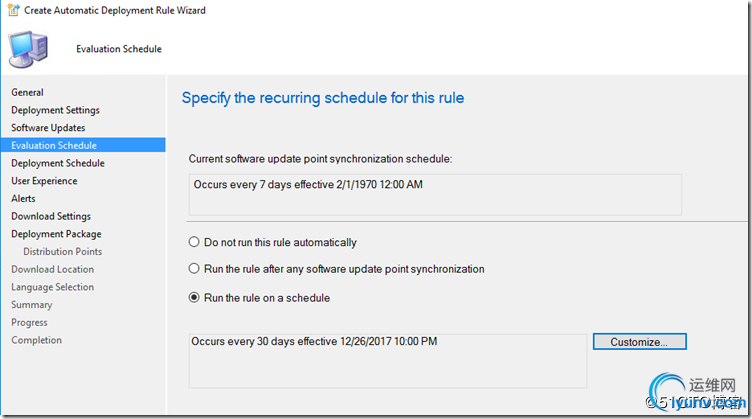Go to the Alerts page
The height and width of the screenshot is (419, 752).
coord(23,199)
